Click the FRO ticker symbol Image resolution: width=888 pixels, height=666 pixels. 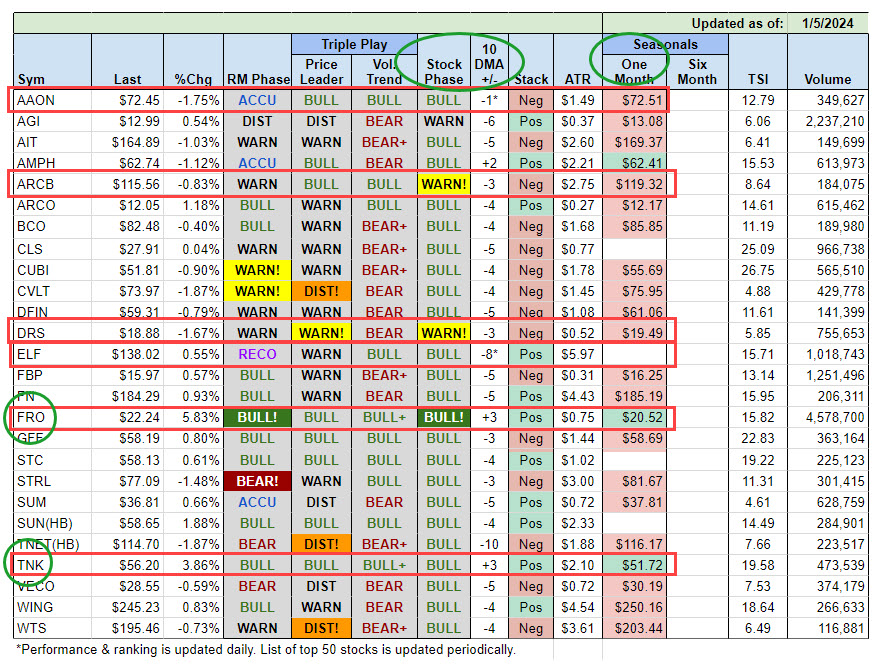click(29, 417)
